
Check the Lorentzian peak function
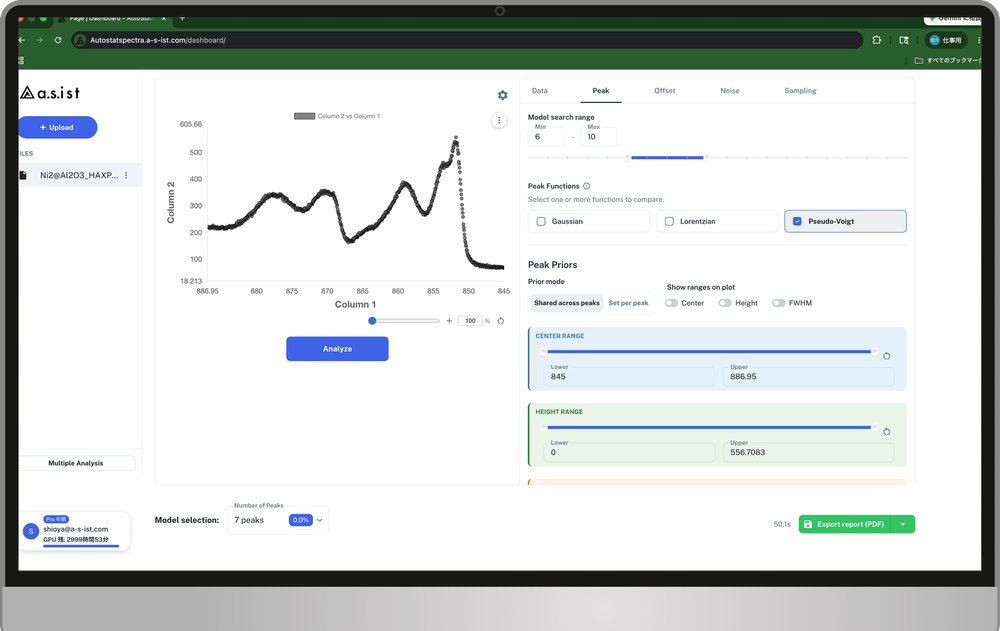(669, 221)
